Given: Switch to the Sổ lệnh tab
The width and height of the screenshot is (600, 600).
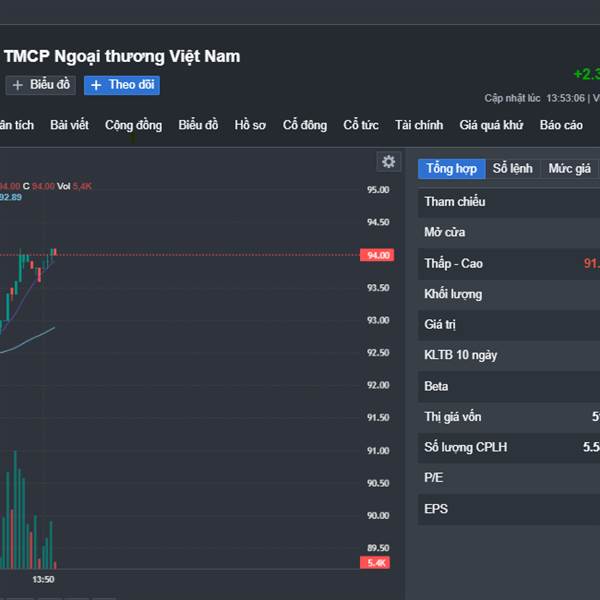Looking at the screenshot, I should click(x=513, y=169).
